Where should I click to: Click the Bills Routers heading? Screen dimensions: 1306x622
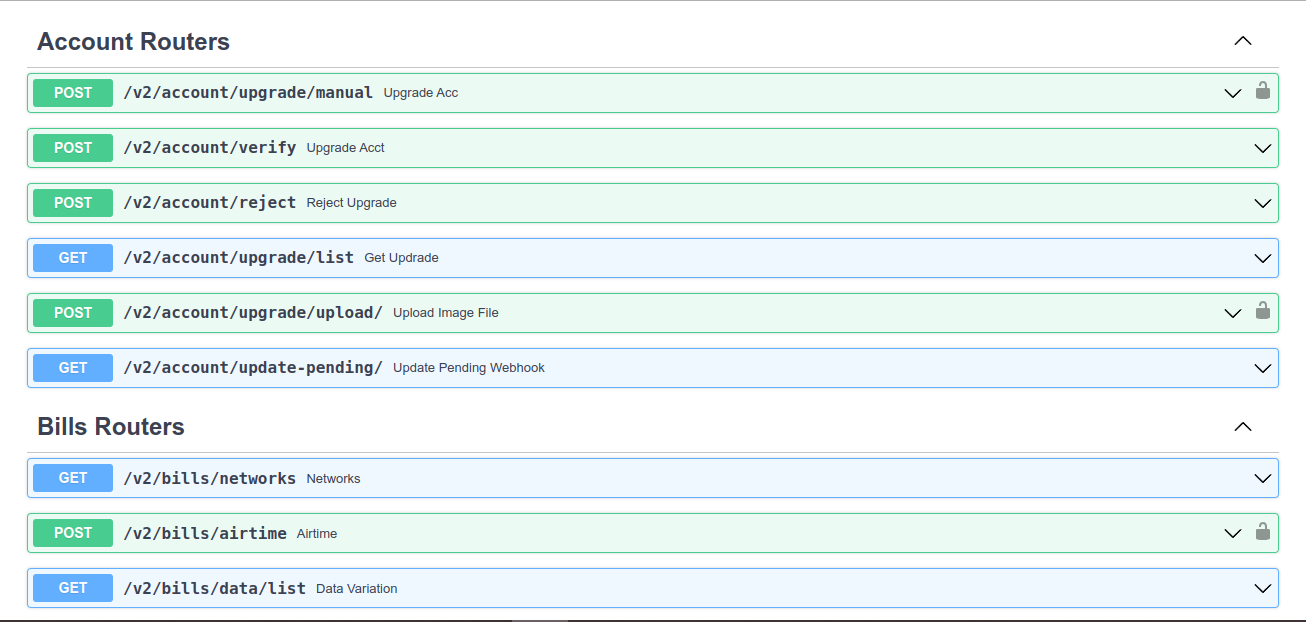(x=111, y=427)
